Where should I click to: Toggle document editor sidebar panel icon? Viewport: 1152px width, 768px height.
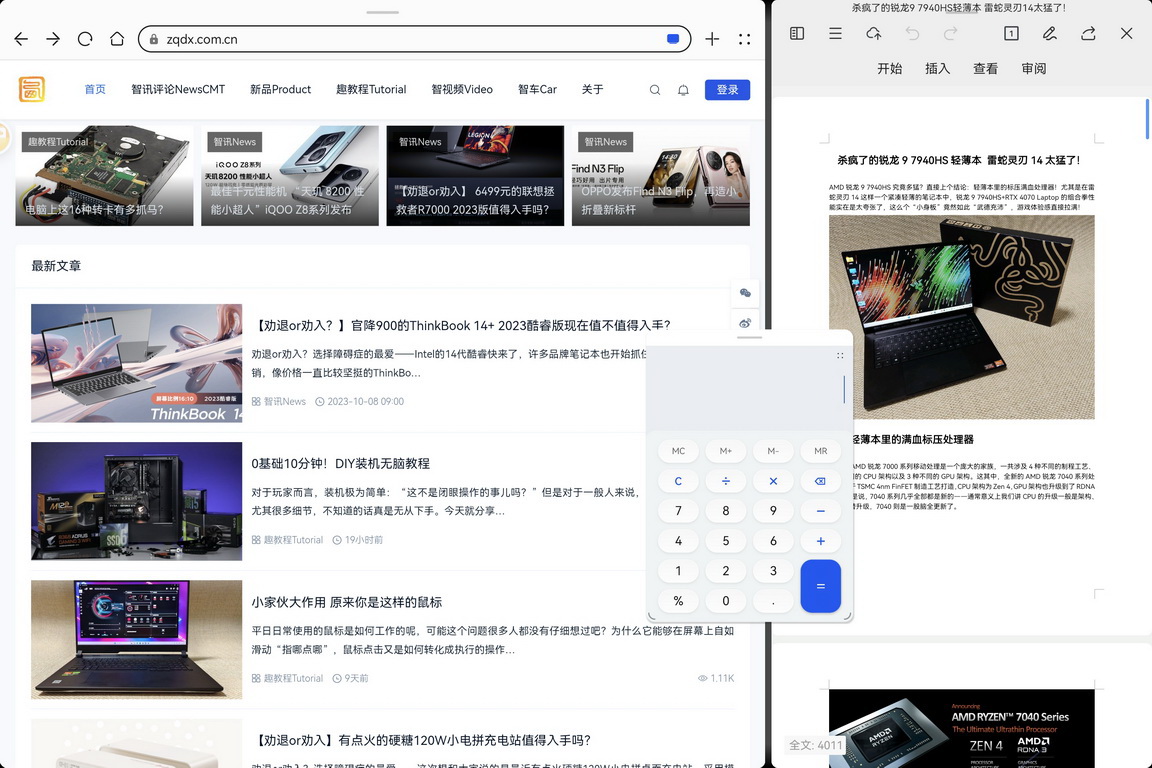pyautogui.click(x=797, y=33)
